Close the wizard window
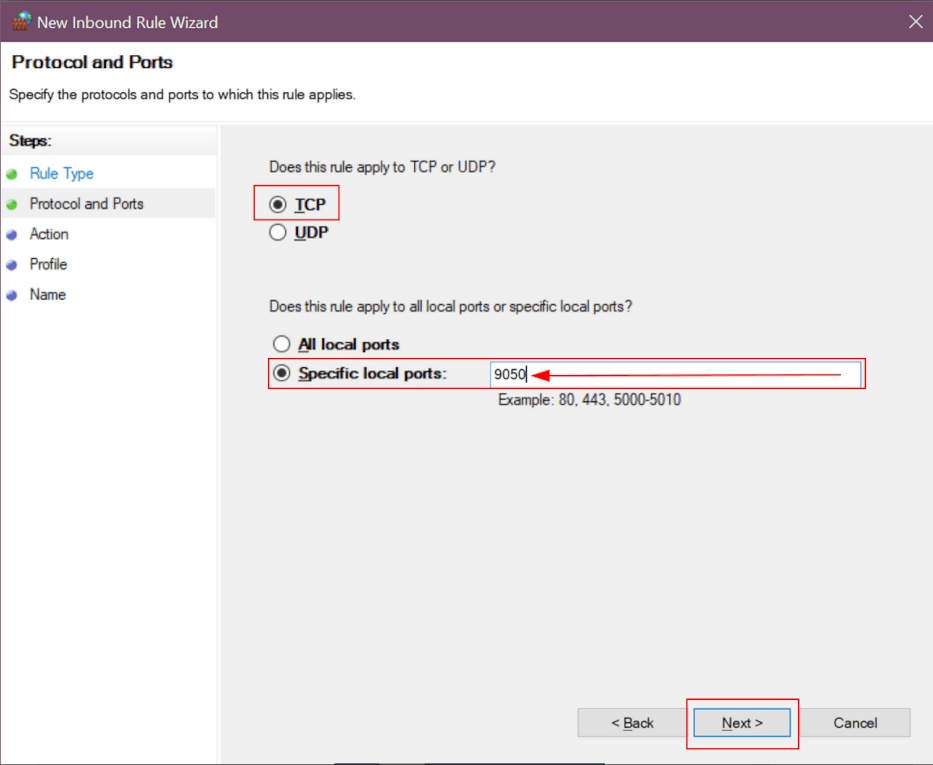The image size is (933, 765). (x=916, y=21)
